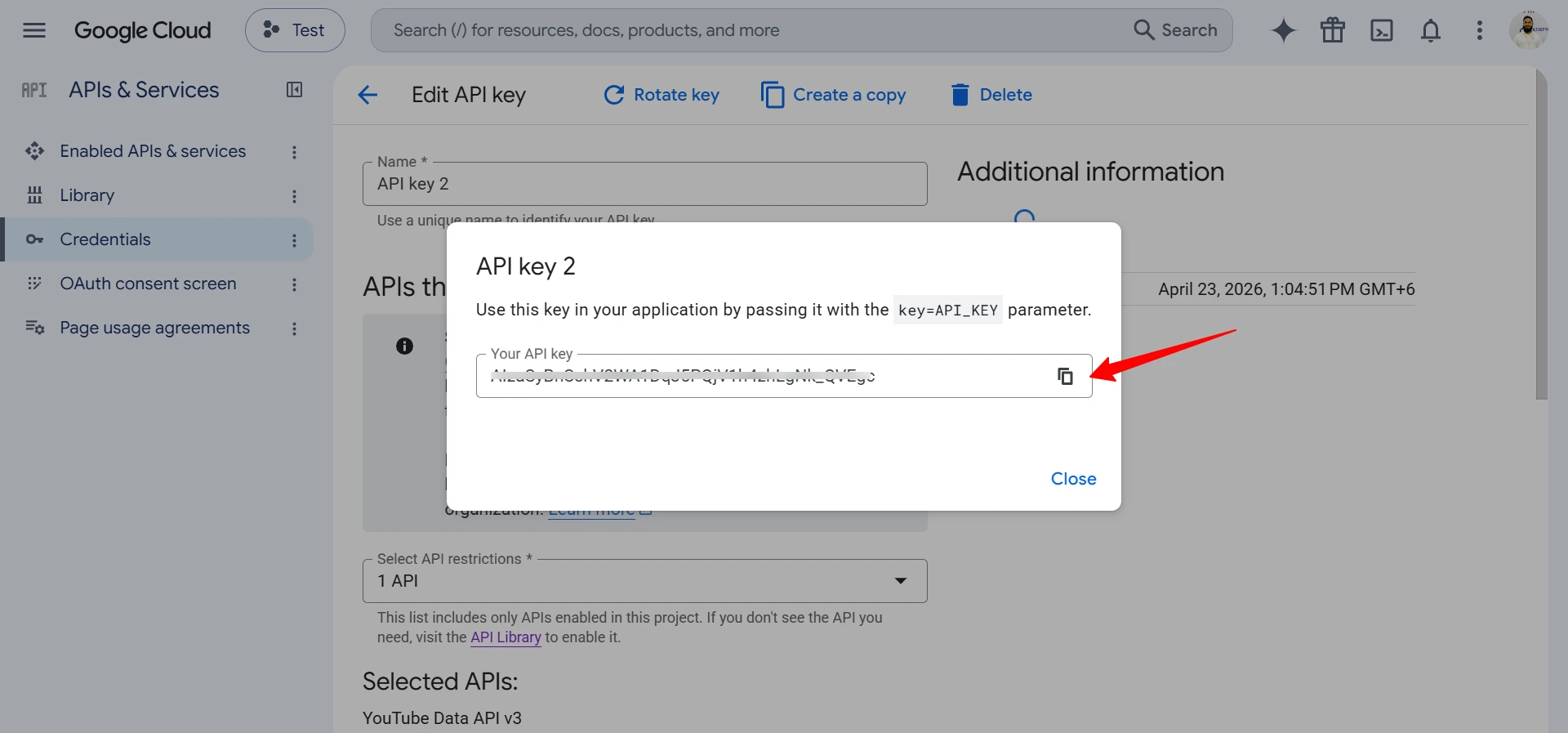Click the Enabled APIs diamond icon
Image resolution: width=1568 pixels, height=733 pixels.
[x=34, y=151]
